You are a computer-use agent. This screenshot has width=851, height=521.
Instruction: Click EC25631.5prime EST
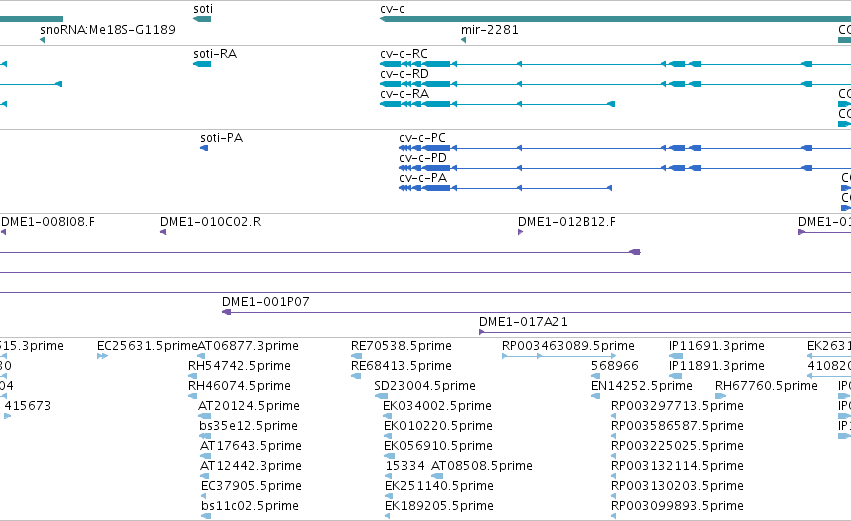103,356
